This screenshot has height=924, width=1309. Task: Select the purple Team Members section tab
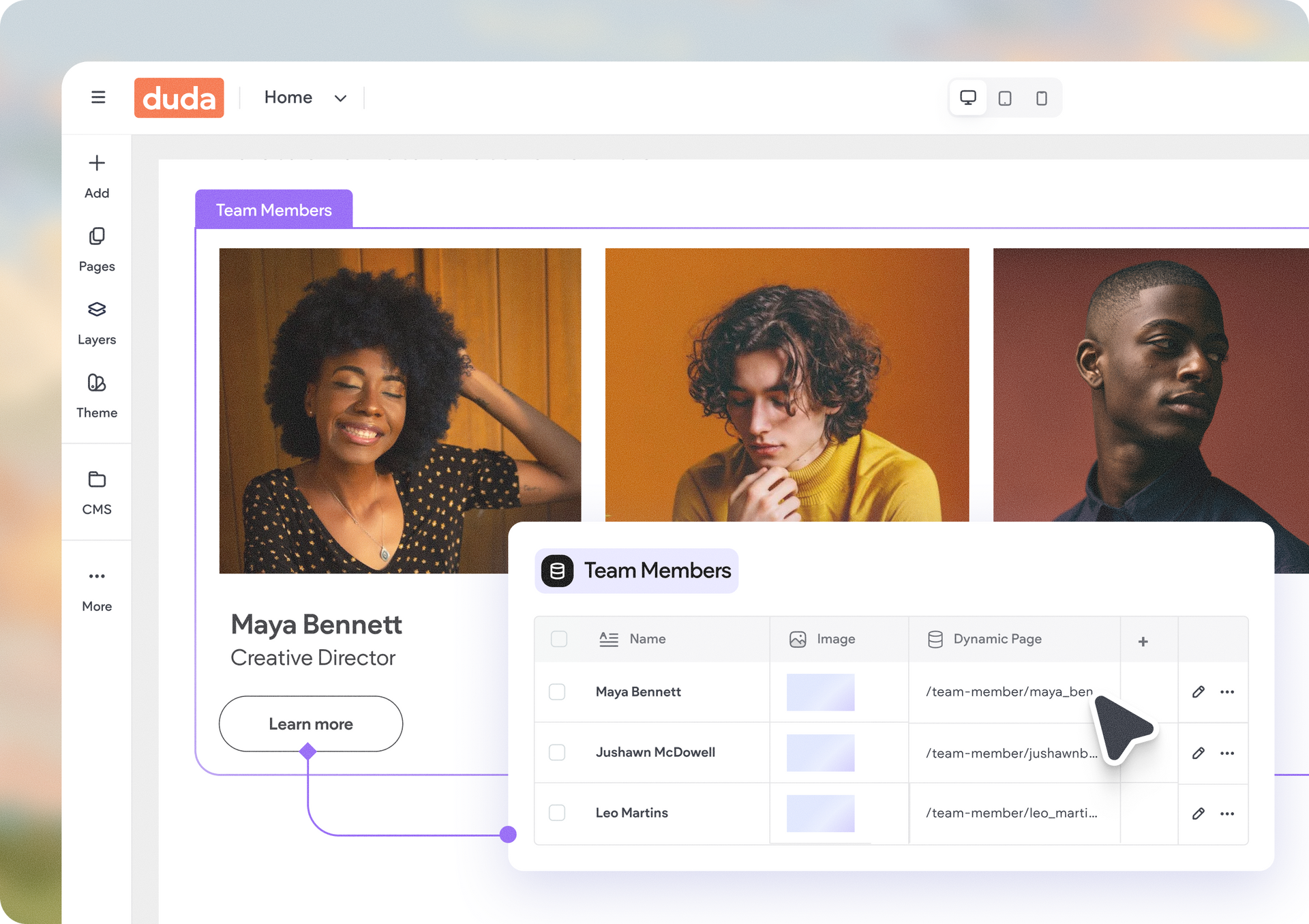(x=274, y=209)
